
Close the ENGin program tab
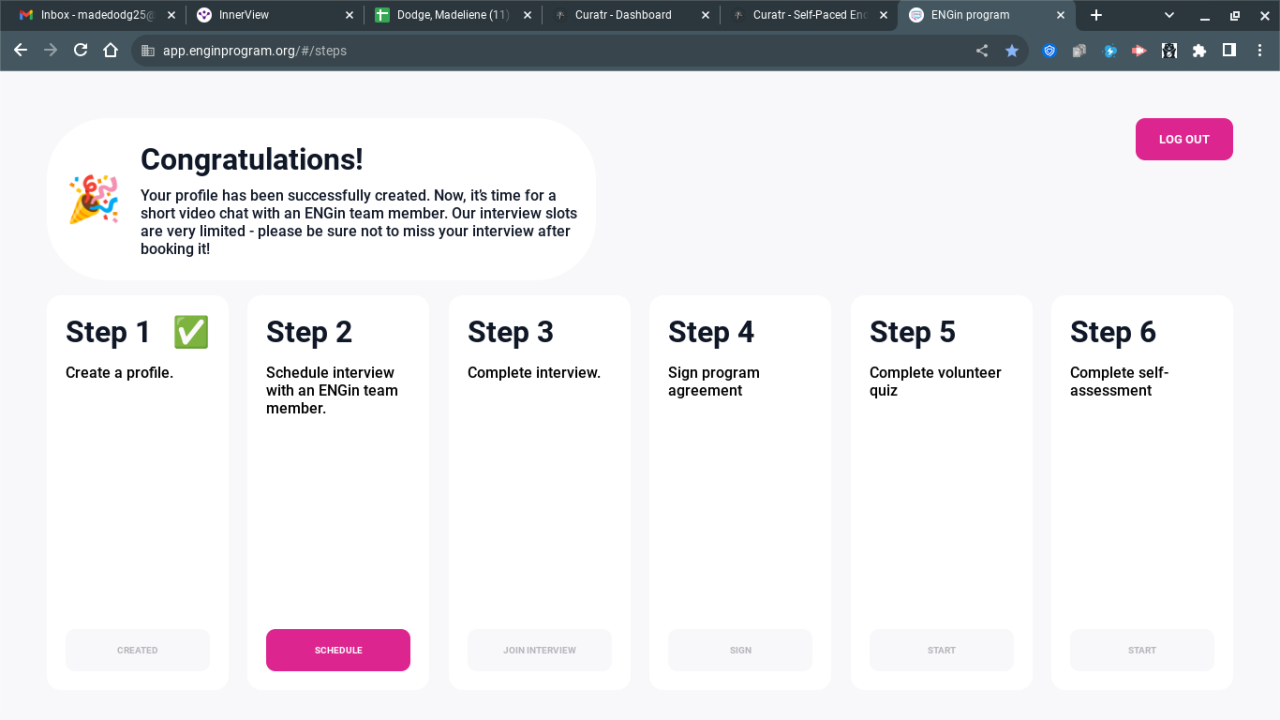[1060, 15]
